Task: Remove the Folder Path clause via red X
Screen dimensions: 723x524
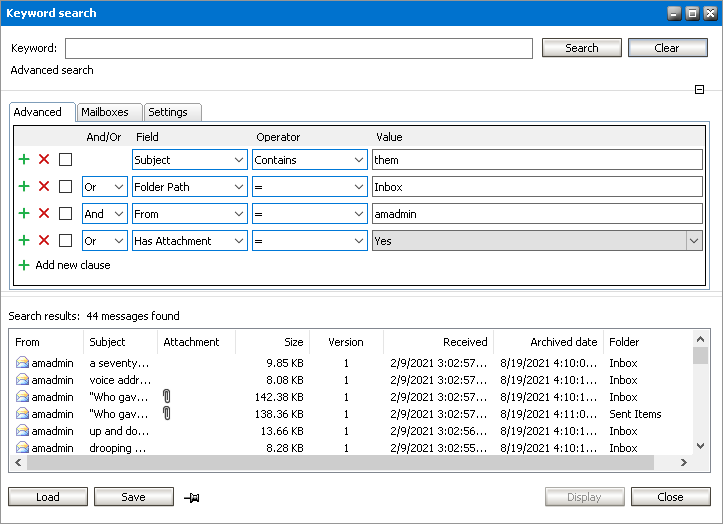Action: pyautogui.click(x=44, y=186)
